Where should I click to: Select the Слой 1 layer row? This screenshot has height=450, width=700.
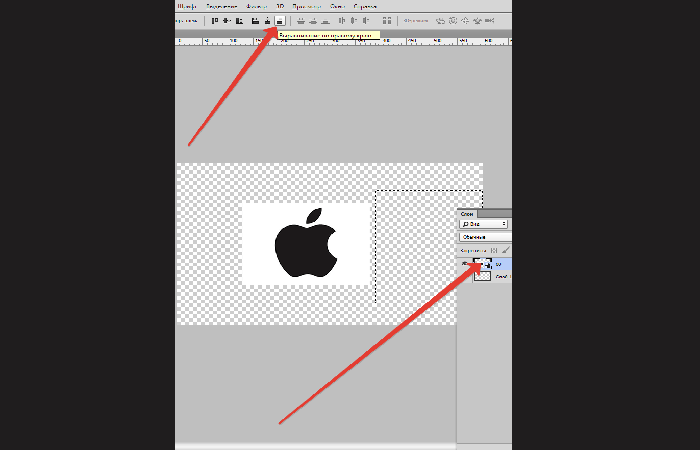(x=484, y=276)
